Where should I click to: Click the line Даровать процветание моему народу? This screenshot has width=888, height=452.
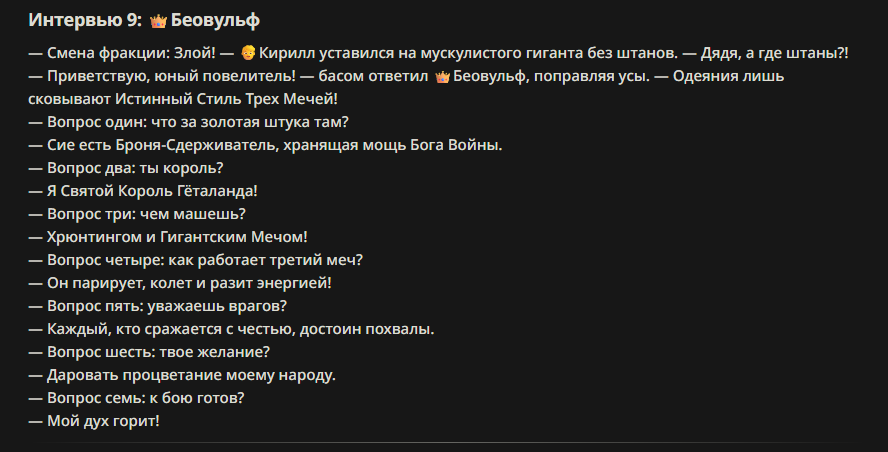[182, 376]
